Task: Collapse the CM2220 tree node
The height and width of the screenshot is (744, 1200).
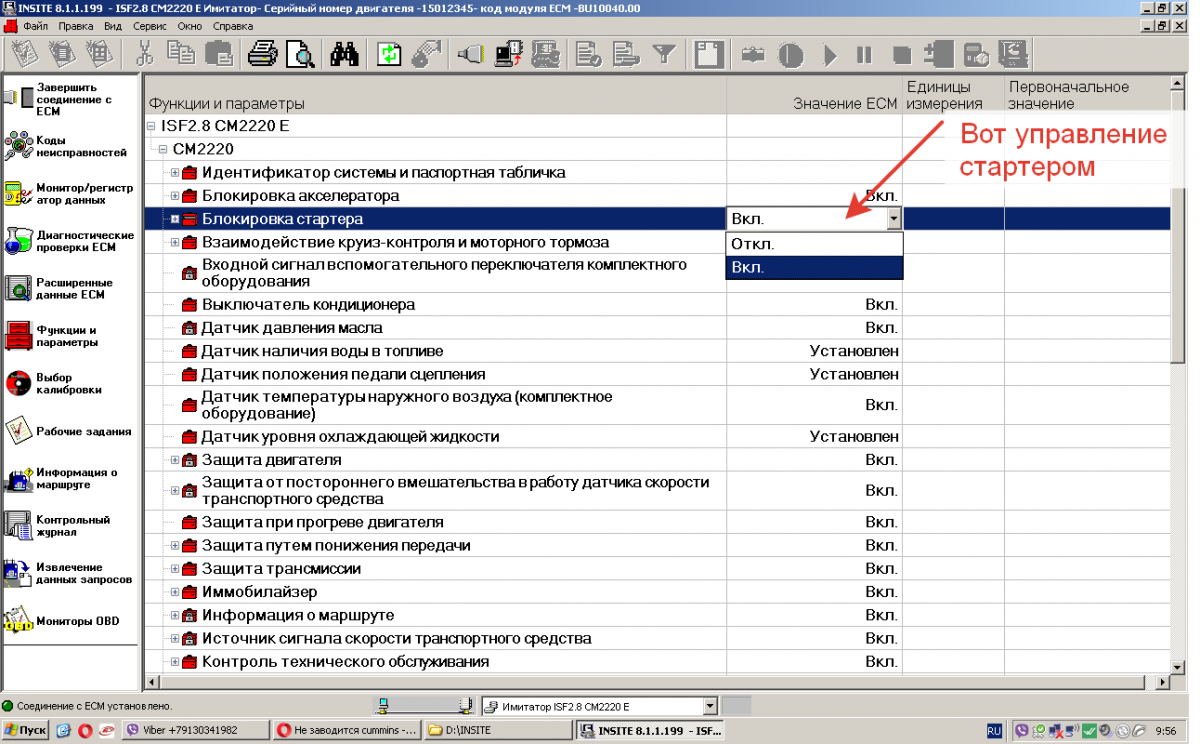Action: (x=163, y=150)
